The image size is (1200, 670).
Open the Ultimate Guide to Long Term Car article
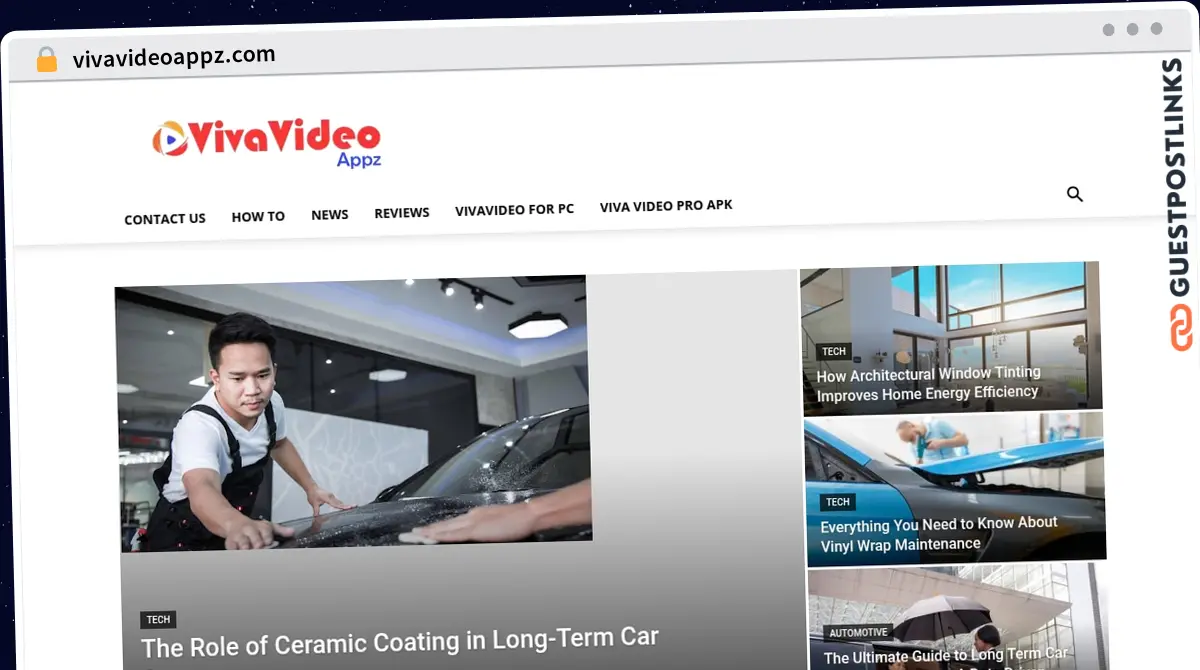(x=945, y=656)
